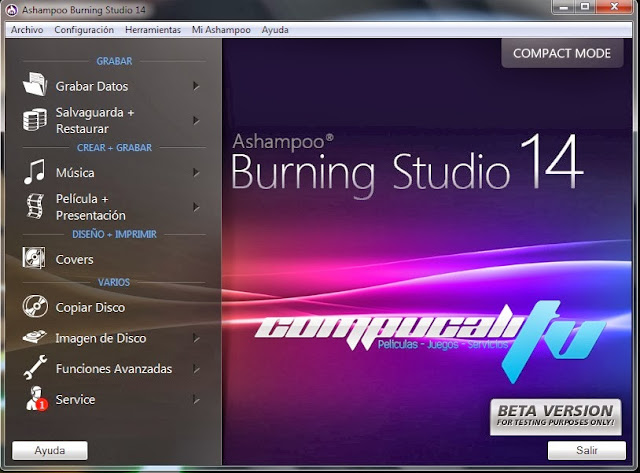Click the Copiar Disco disc icon
640x473 pixels.
click(x=35, y=306)
